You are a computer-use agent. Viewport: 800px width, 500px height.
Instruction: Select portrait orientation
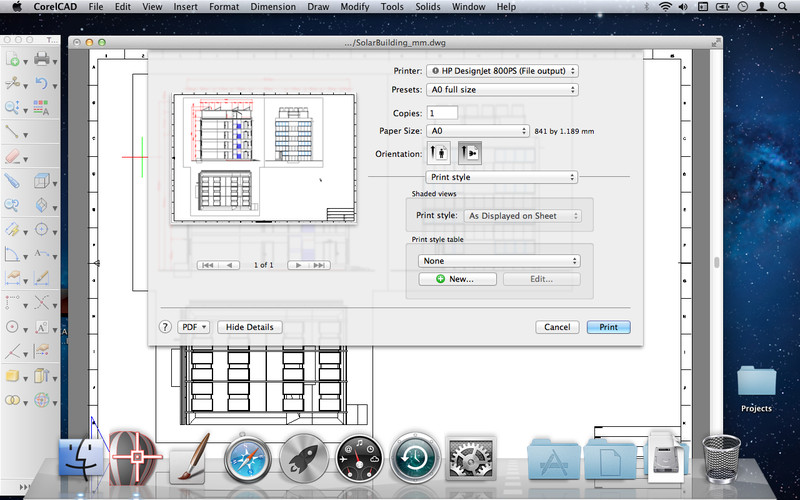438,153
